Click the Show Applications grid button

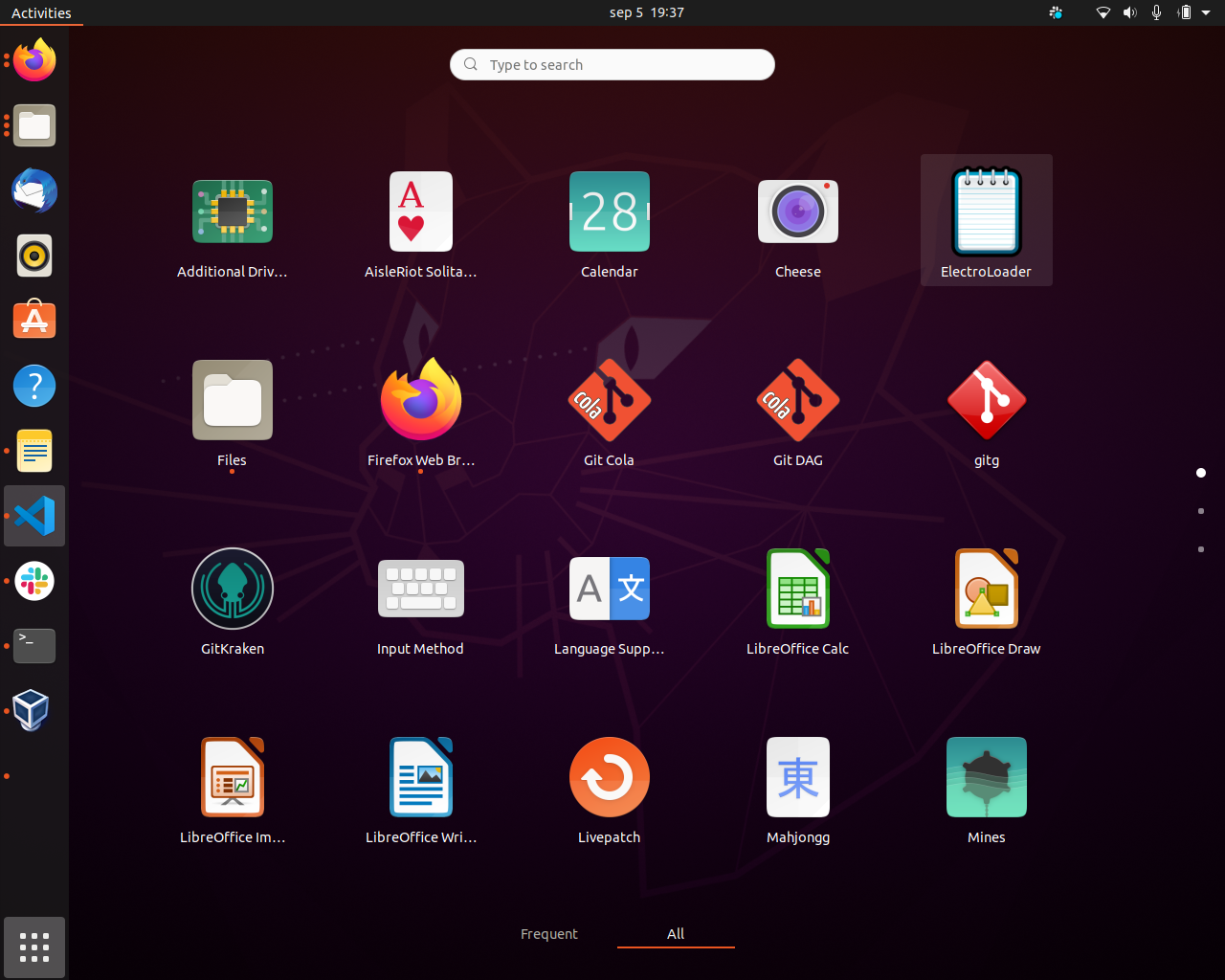tap(34, 947)
